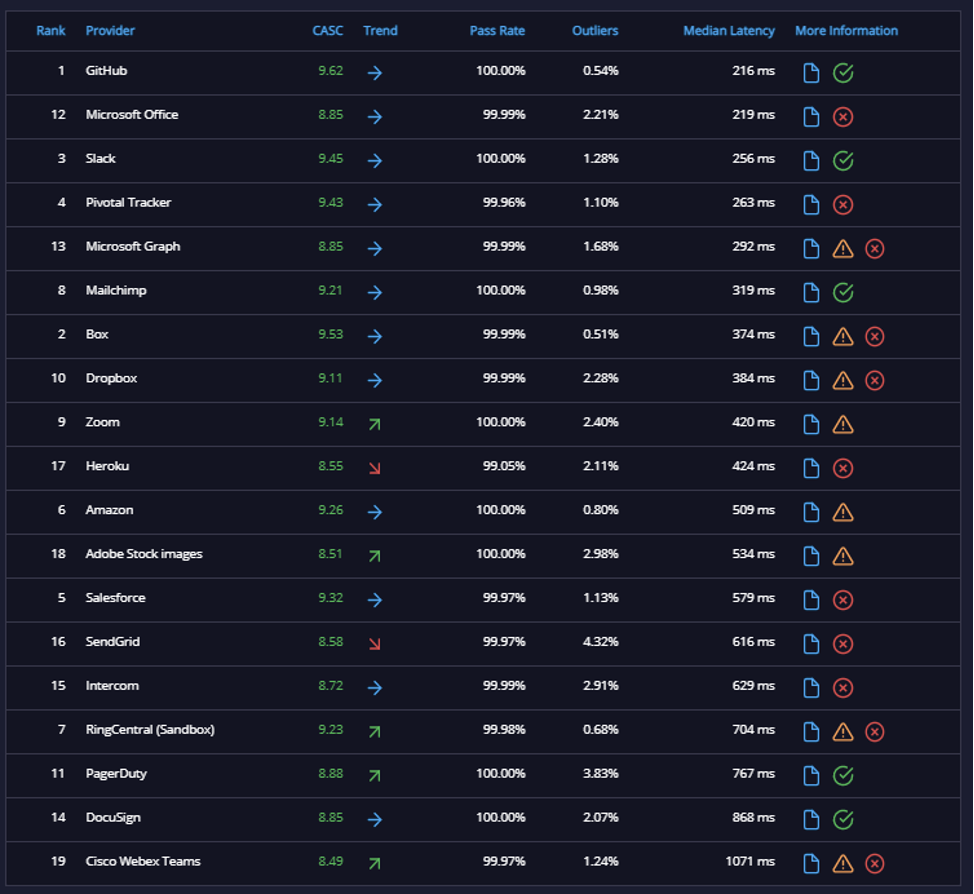Select the Microsoft Office provider name

[132, 114]
